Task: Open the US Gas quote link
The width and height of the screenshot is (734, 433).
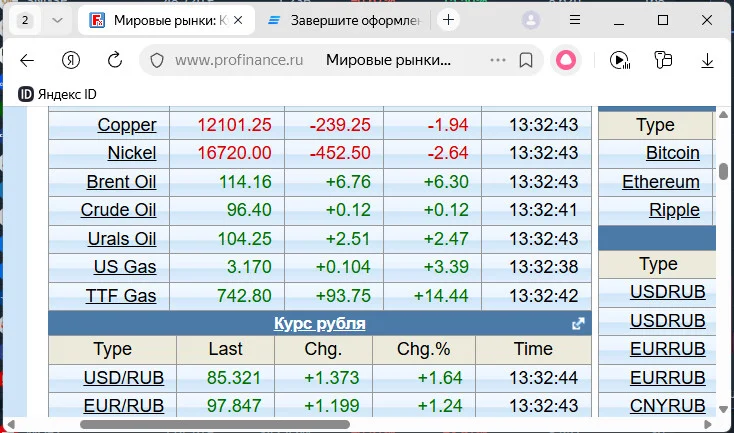Action: pyautogui.click(x=125, y=267)
